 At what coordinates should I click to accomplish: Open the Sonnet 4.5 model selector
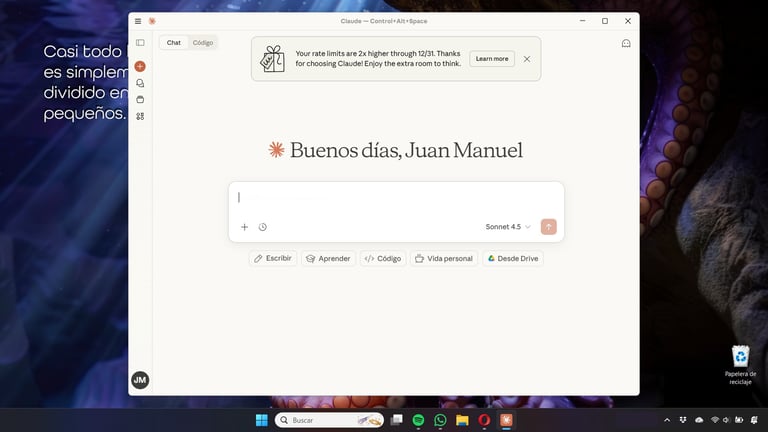pyautogui.click(x=508, y=227)
